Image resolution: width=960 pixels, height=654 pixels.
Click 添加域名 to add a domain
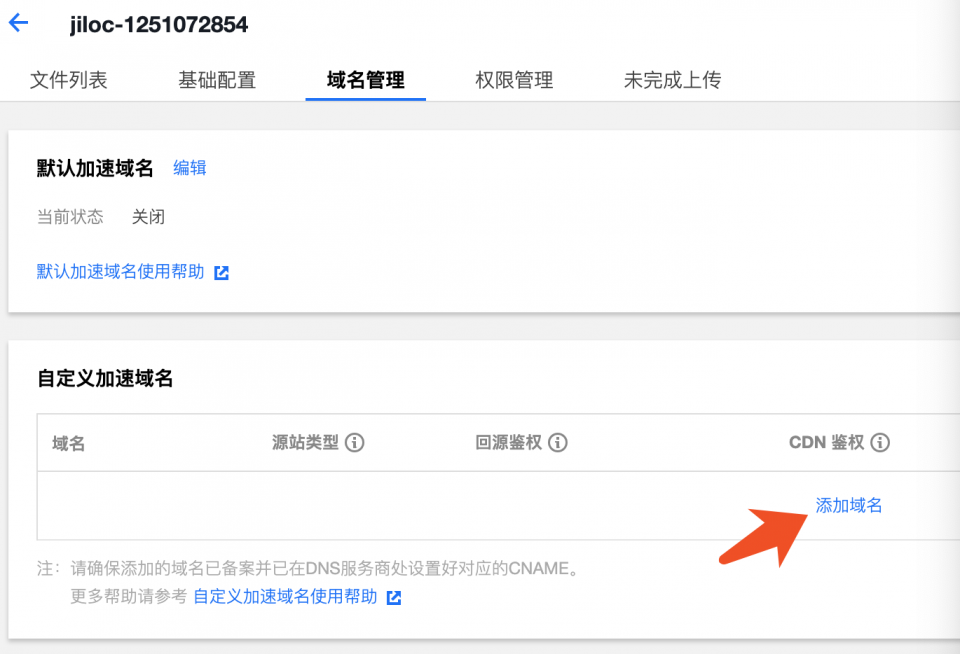pos(849,506)
